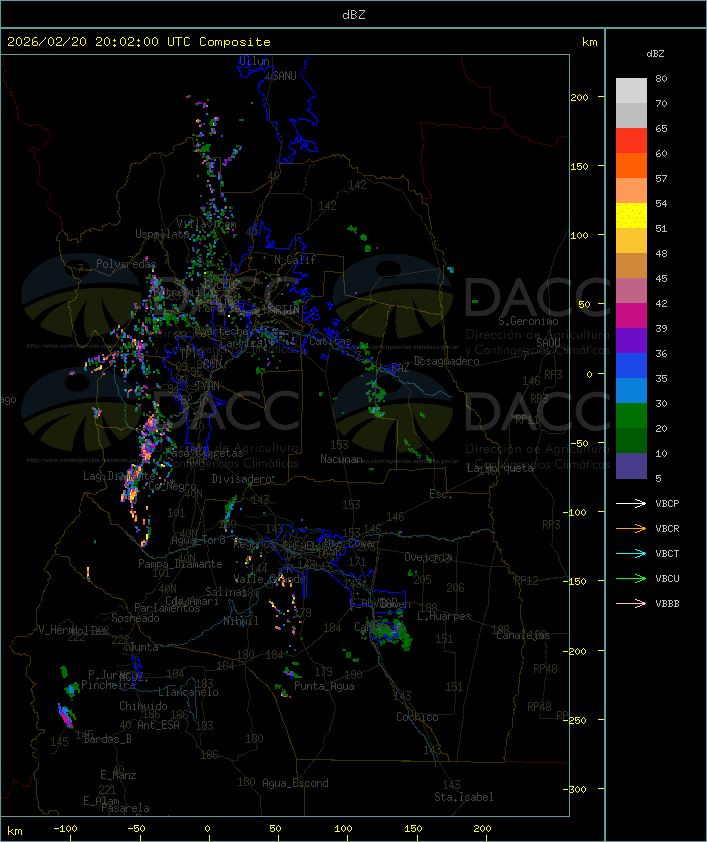Click the Llancanelo place label
Screen dimensions: 707x842
point(188,693)
